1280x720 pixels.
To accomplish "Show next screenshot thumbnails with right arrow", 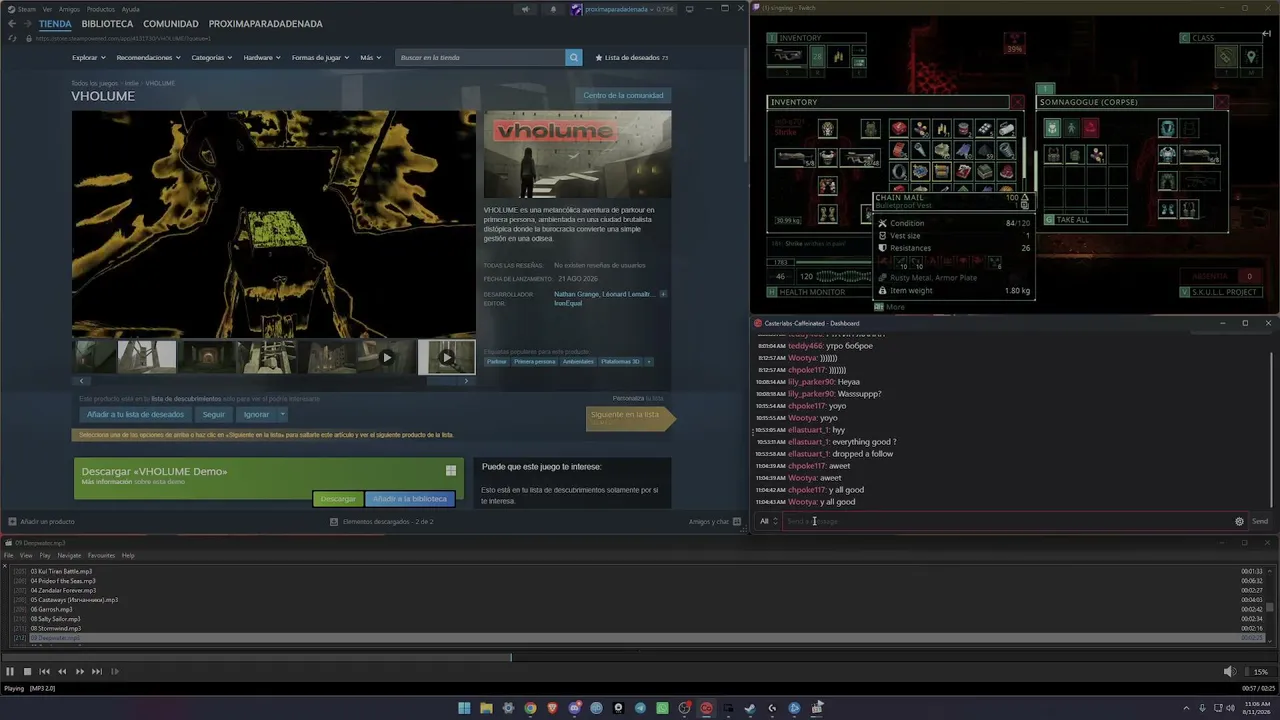I will pyautogui.click(x=466, y=381).
